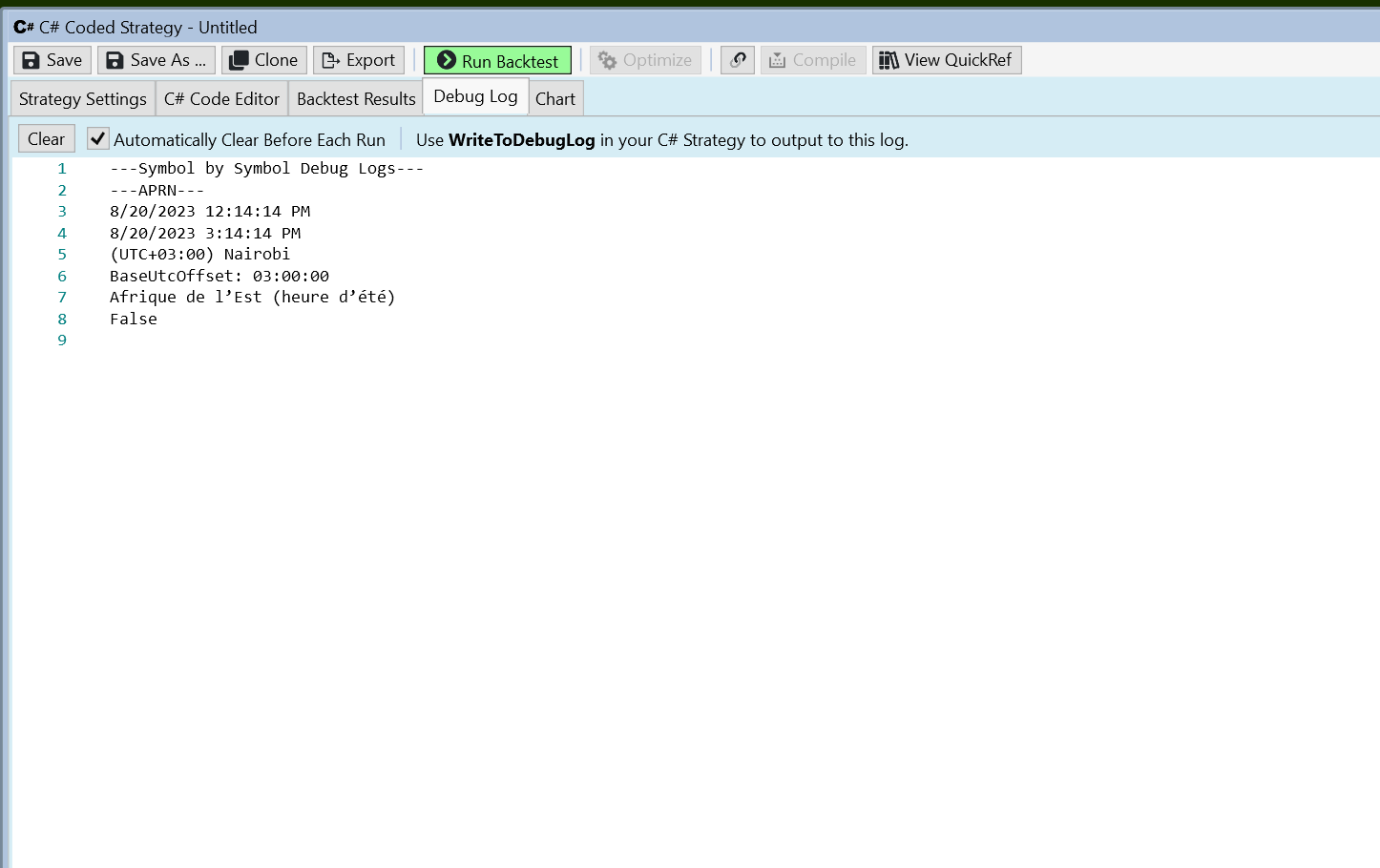Click the Clone duplicate icon
This screenshot has width=1380, height=868.
239,60
